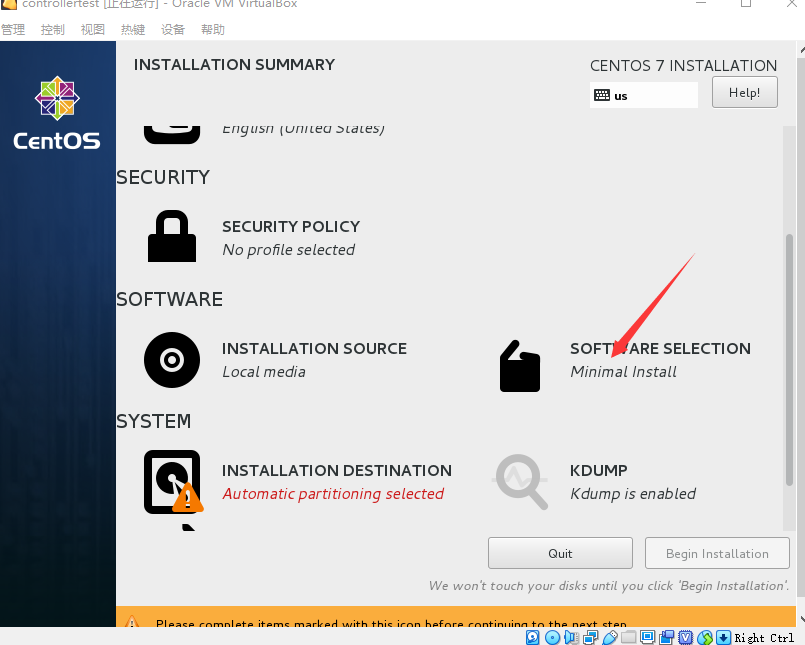Click 'Local media' text
The width and height of the screenshot is (805, 645).
(264, 371)
